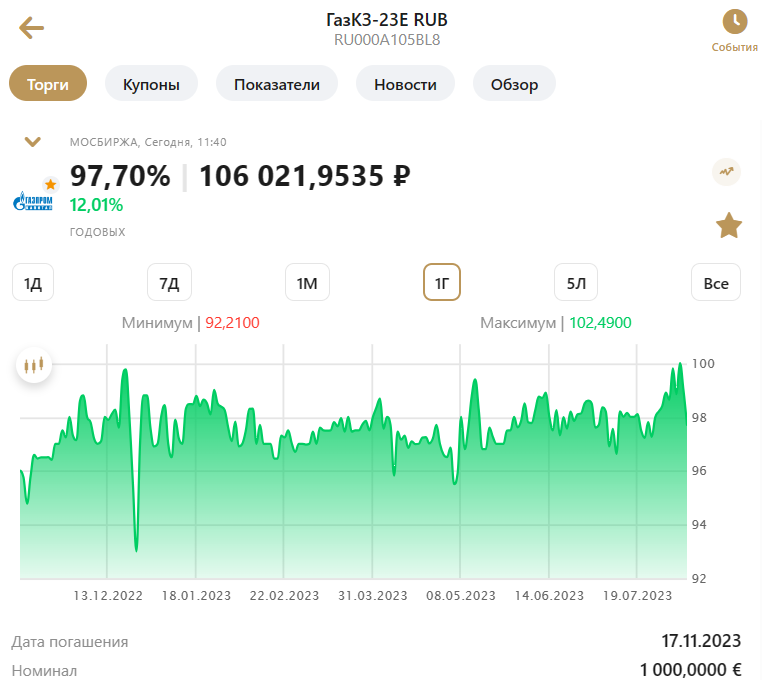Click the price 97,70%
The width and height of the screenshot is (762, 680).
point(120,175)
